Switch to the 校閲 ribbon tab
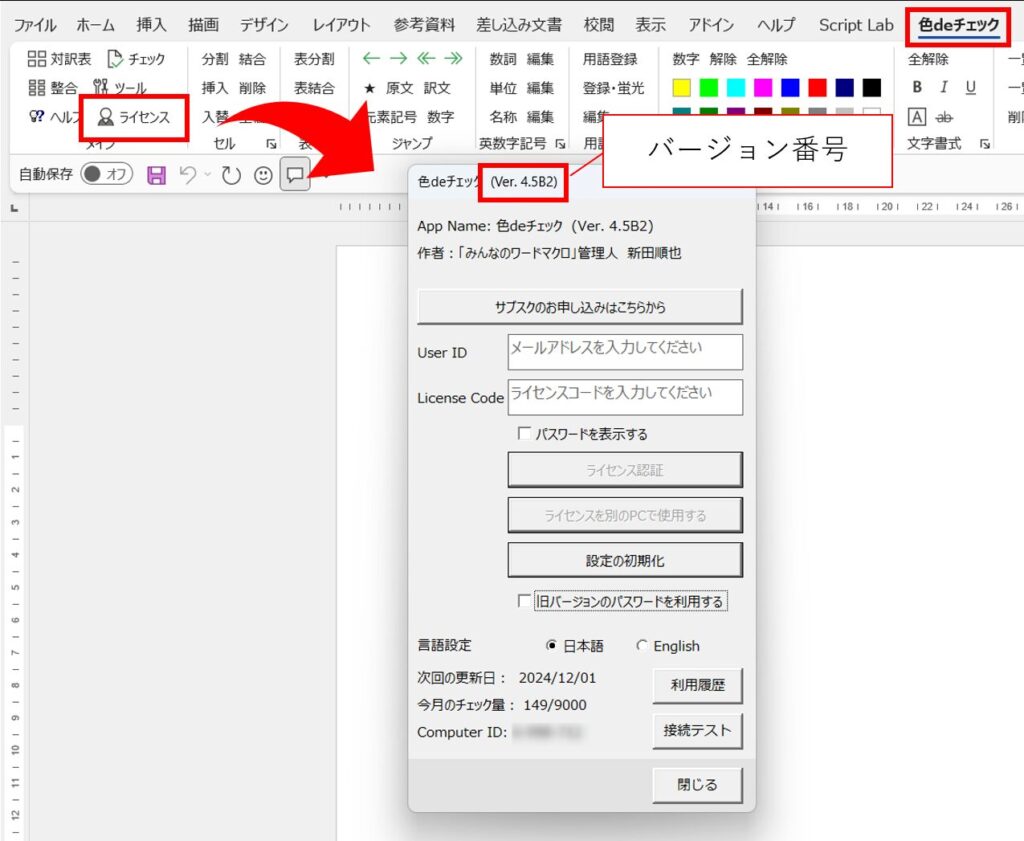Viewport: 1024px width, 841px height. [x=599, y=25]
